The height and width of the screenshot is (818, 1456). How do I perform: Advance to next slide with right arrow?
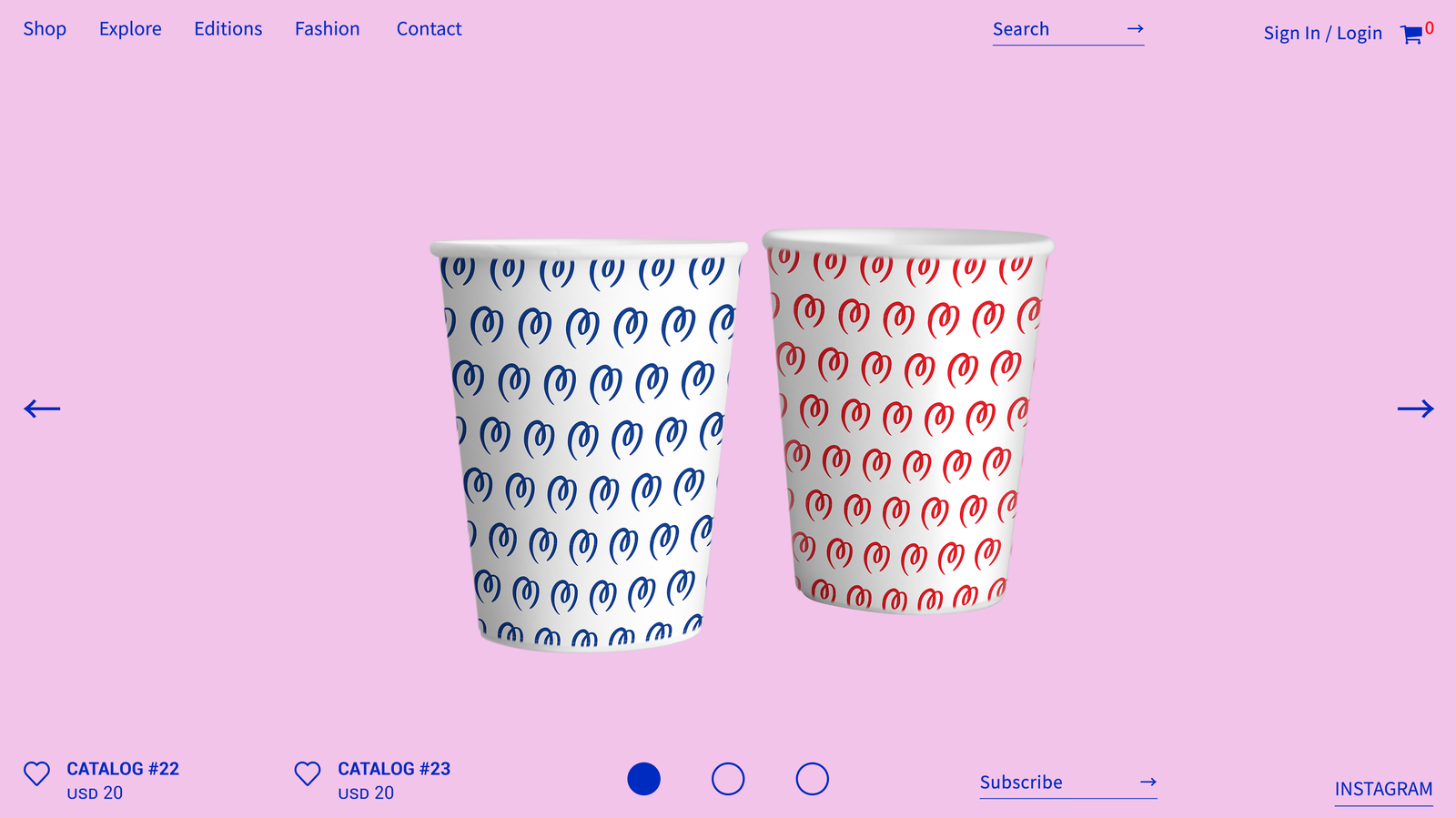pyautogui.click(x=1416, y=409)
